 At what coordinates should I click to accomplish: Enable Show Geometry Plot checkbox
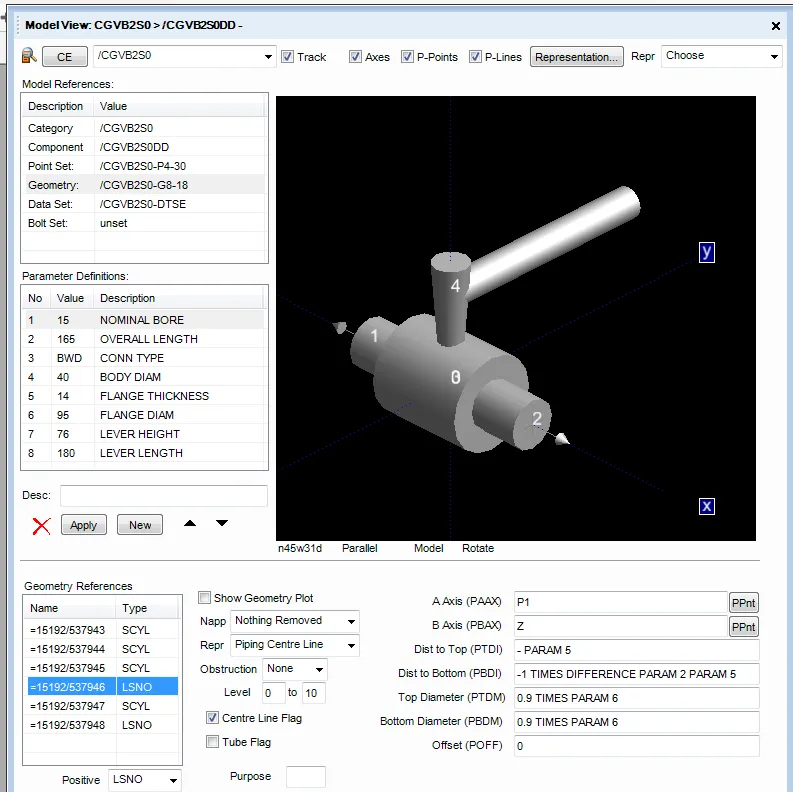(205, 598)
